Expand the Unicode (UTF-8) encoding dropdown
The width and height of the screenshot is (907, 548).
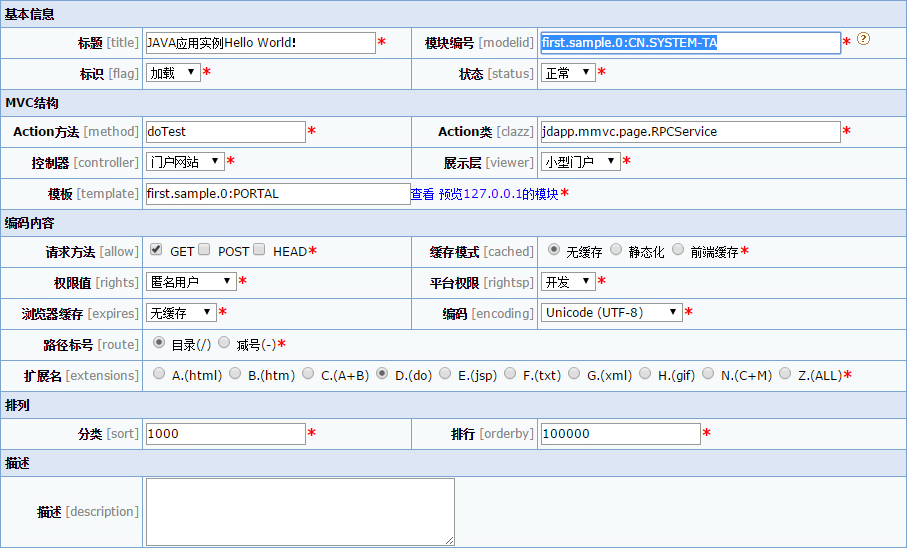pos(611,312)
